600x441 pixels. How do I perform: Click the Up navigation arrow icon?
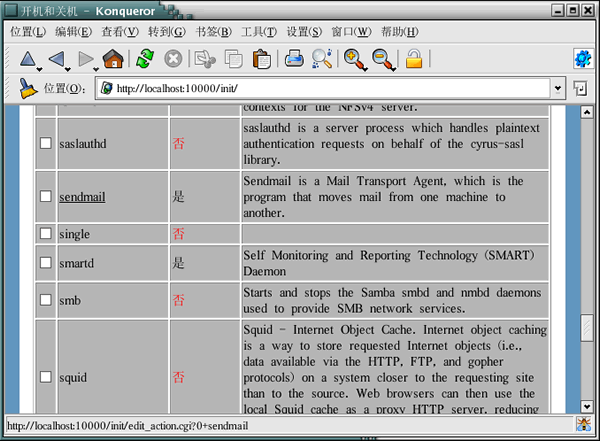(x=28, y=59)
